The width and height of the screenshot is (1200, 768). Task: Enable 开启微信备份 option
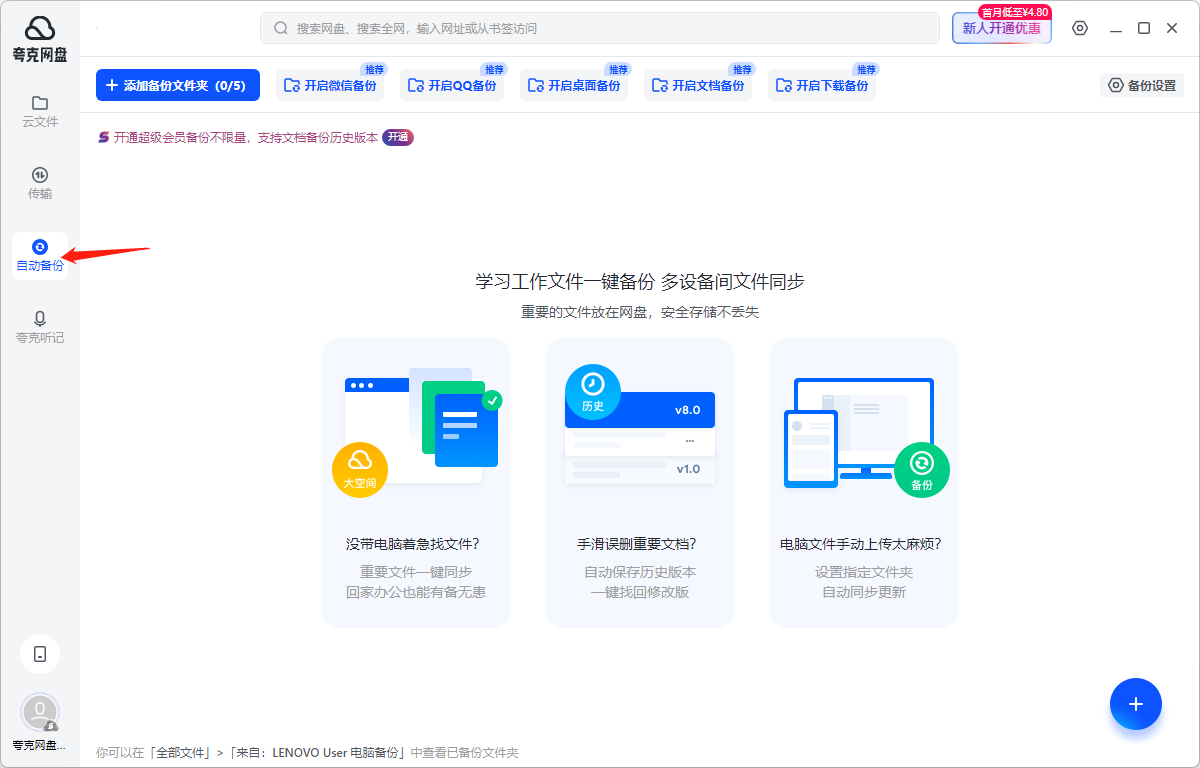click(331, 86)
